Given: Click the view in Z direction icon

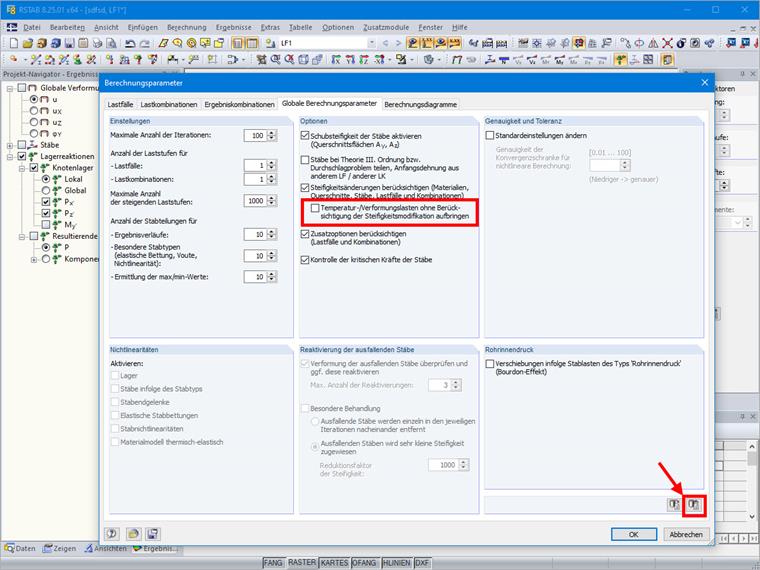Looking at the screenshot, I should 364,60.
